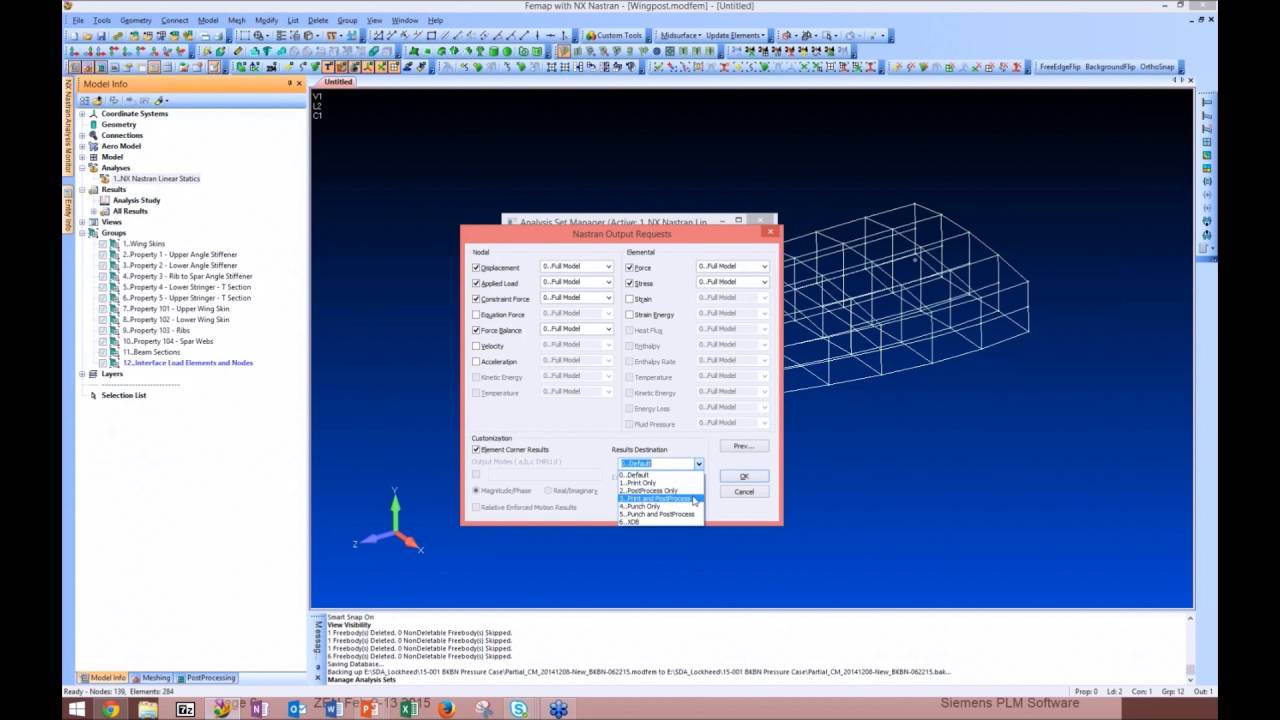The width and height of the screenshot is (1280, 720).
Task: Select the Analysis Study tree item
Action: click(x=136, y=200)
